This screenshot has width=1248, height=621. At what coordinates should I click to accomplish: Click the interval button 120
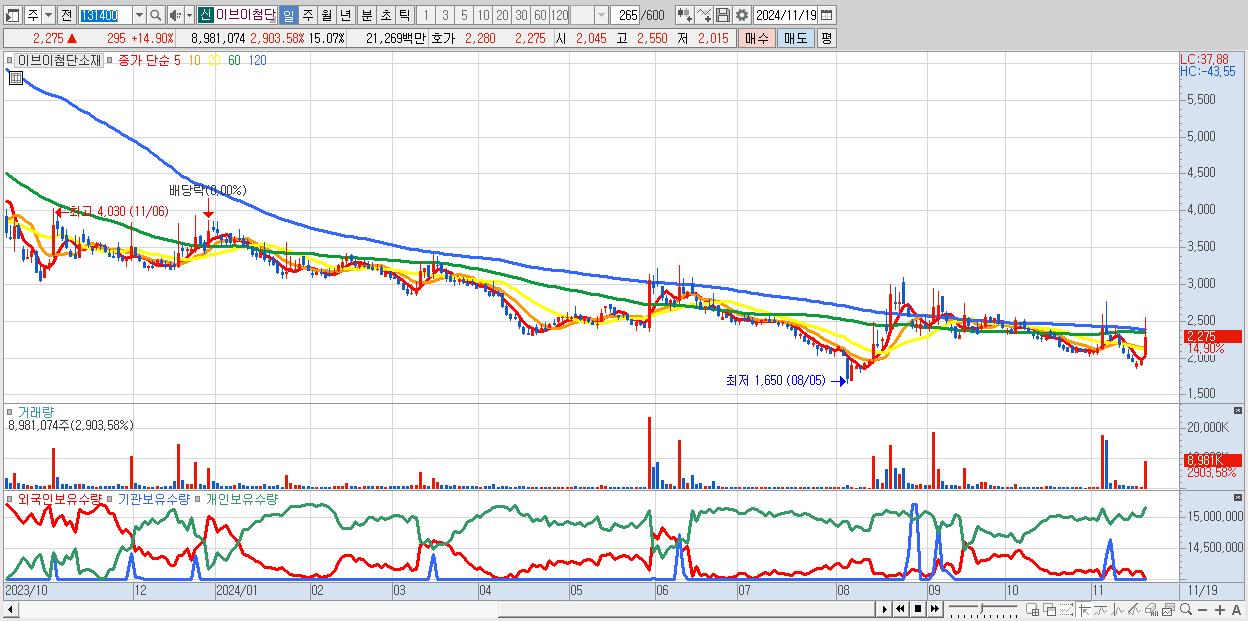tap(559, 15)
